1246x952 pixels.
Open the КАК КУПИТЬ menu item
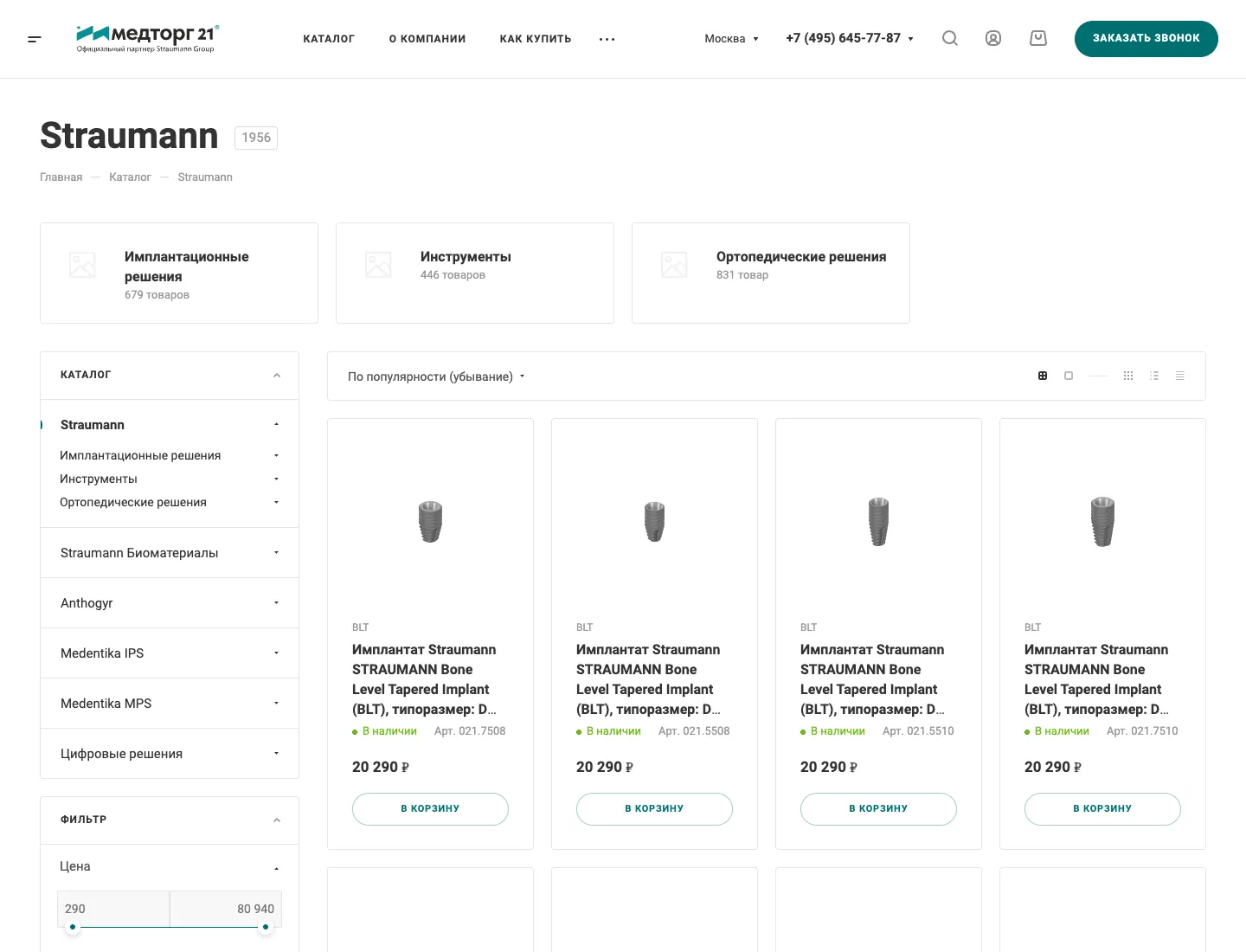(536, 39)
